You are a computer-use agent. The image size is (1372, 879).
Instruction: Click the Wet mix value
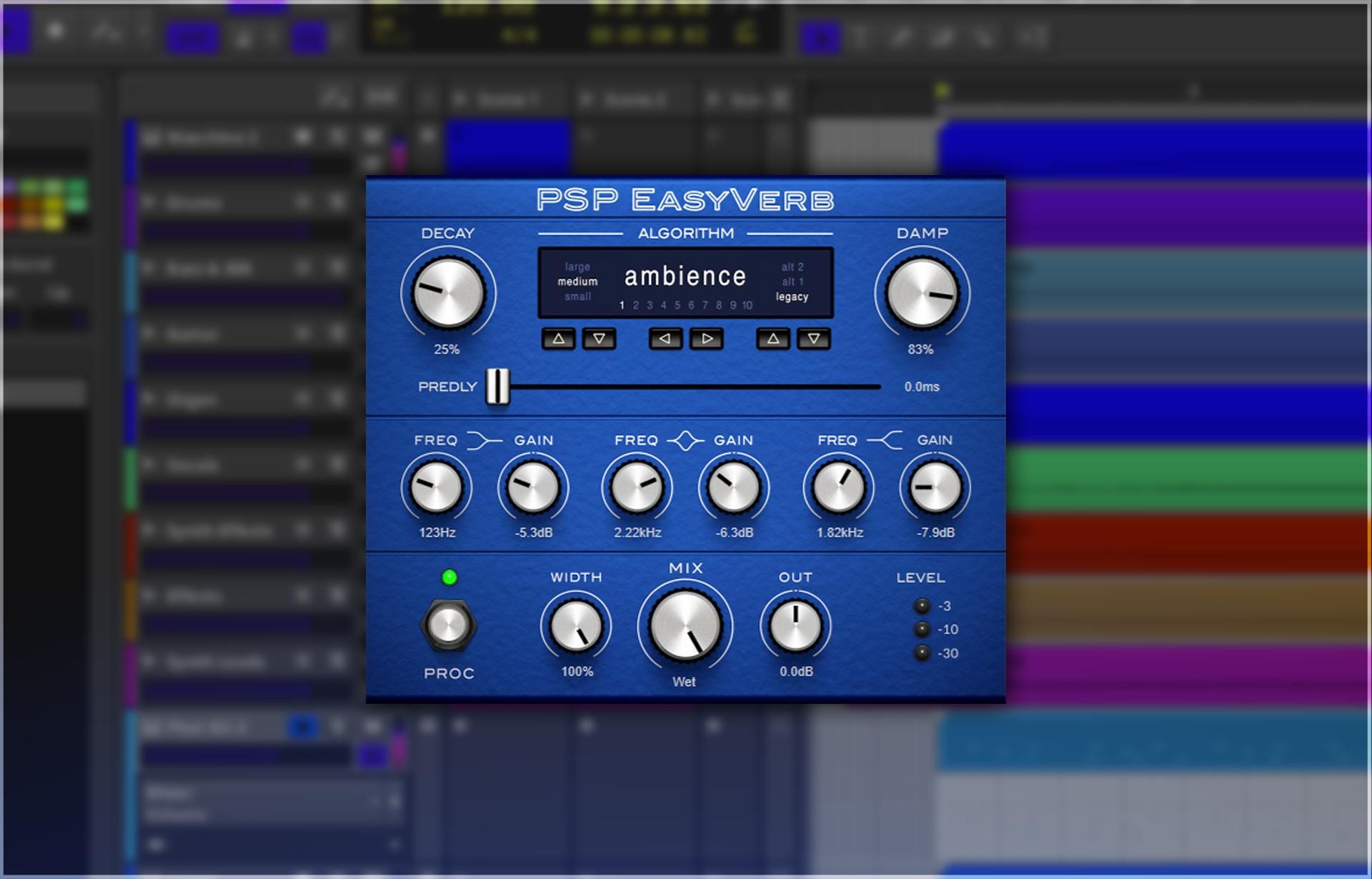[684, 682]
